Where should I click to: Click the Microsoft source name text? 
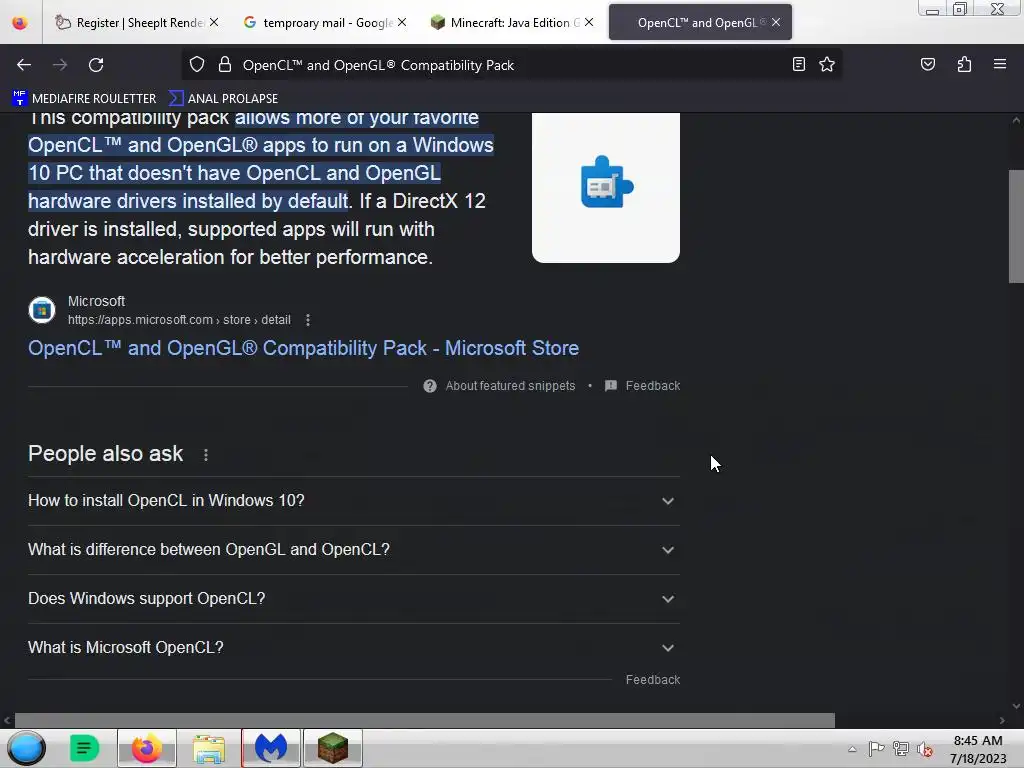[97, 301]
